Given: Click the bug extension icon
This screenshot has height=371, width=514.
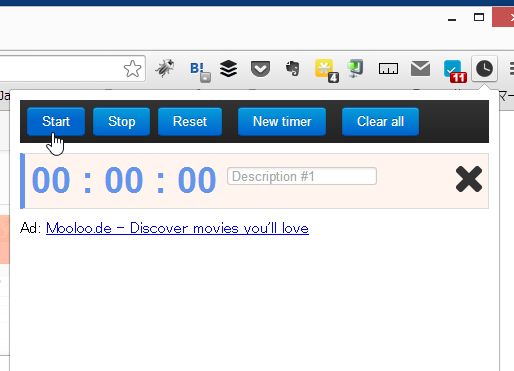Looking at the screenshot, I should [x=165, y=68].
